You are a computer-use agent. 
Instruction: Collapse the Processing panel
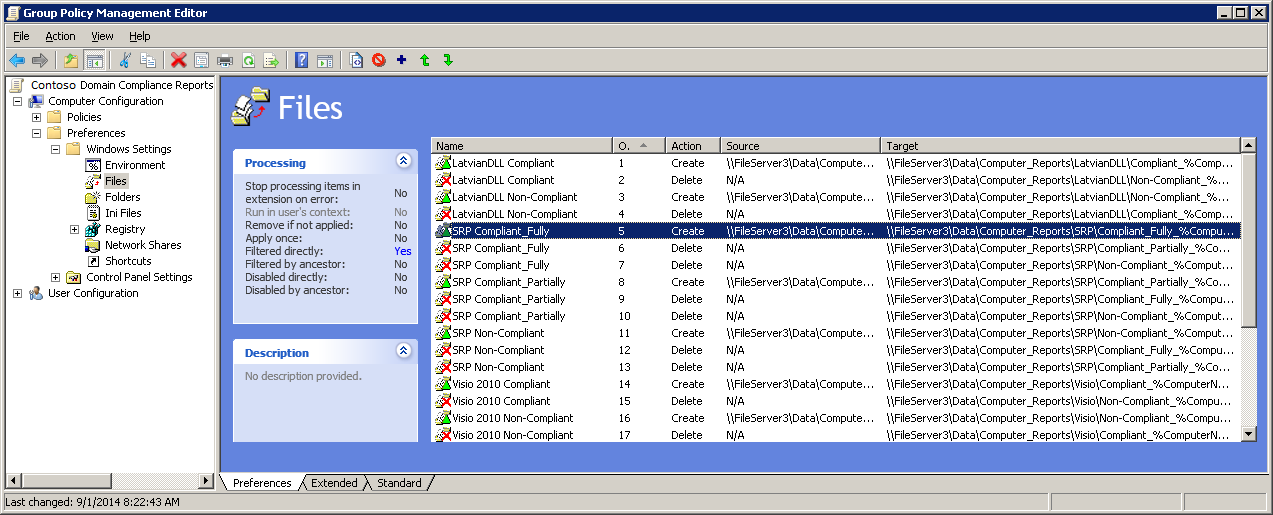[403, 161]
